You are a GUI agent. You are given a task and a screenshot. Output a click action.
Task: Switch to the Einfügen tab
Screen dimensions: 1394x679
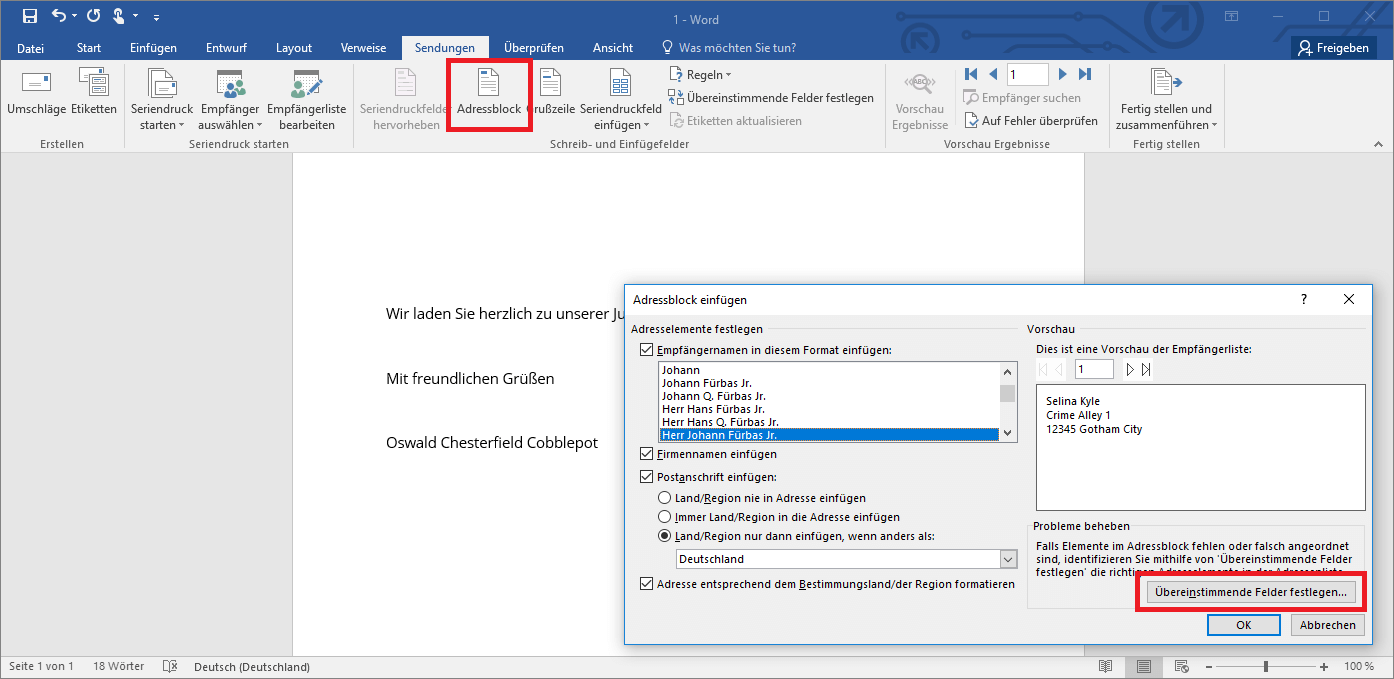coord(153,48)
